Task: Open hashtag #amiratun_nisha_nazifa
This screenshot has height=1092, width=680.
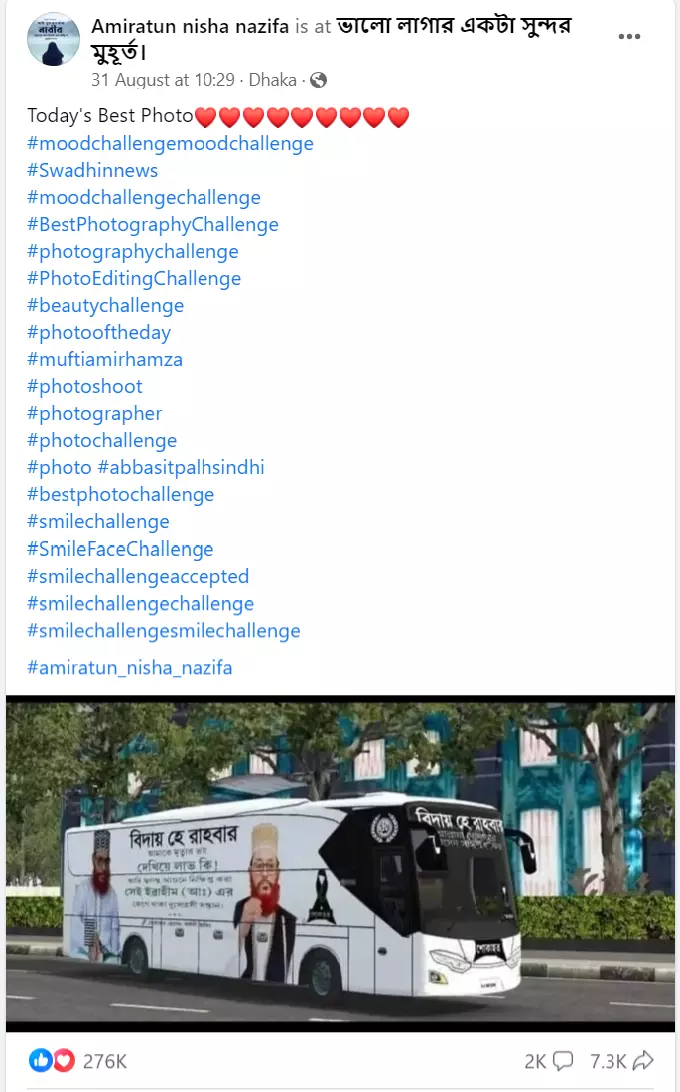Action: coord(130,668)
